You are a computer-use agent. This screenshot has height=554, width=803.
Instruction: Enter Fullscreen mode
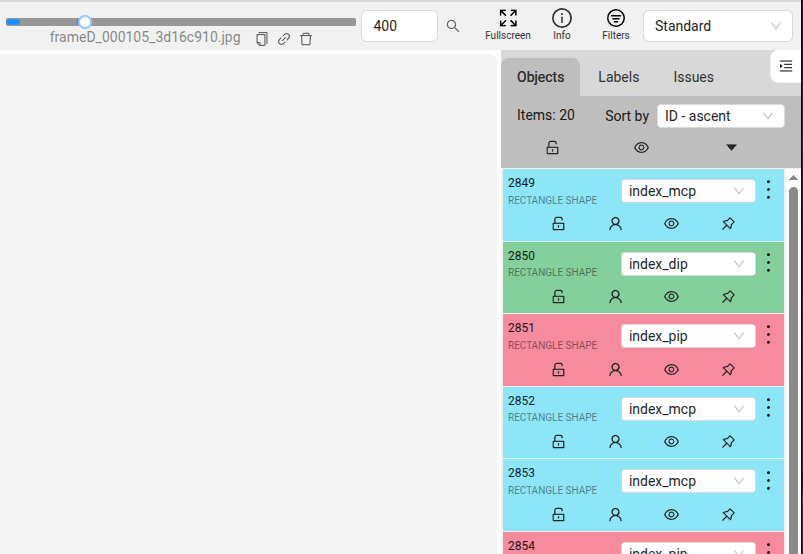[x=508, y=25]
